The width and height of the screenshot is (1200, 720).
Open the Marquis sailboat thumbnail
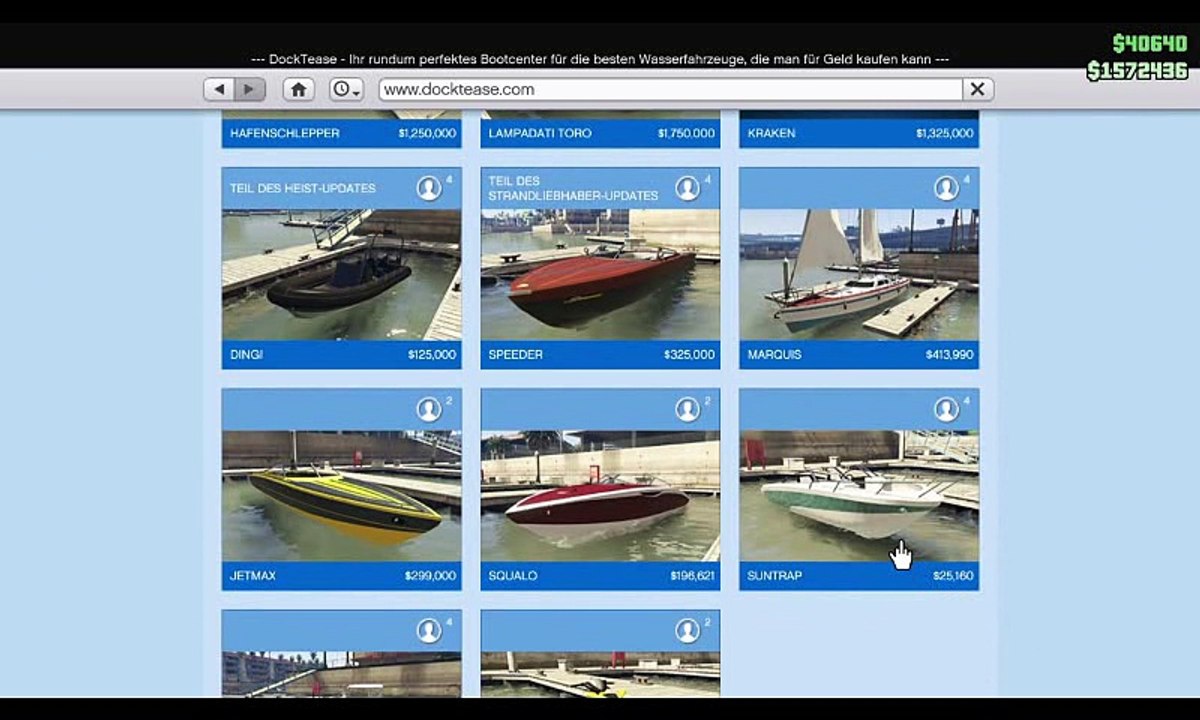coord(859,275)
